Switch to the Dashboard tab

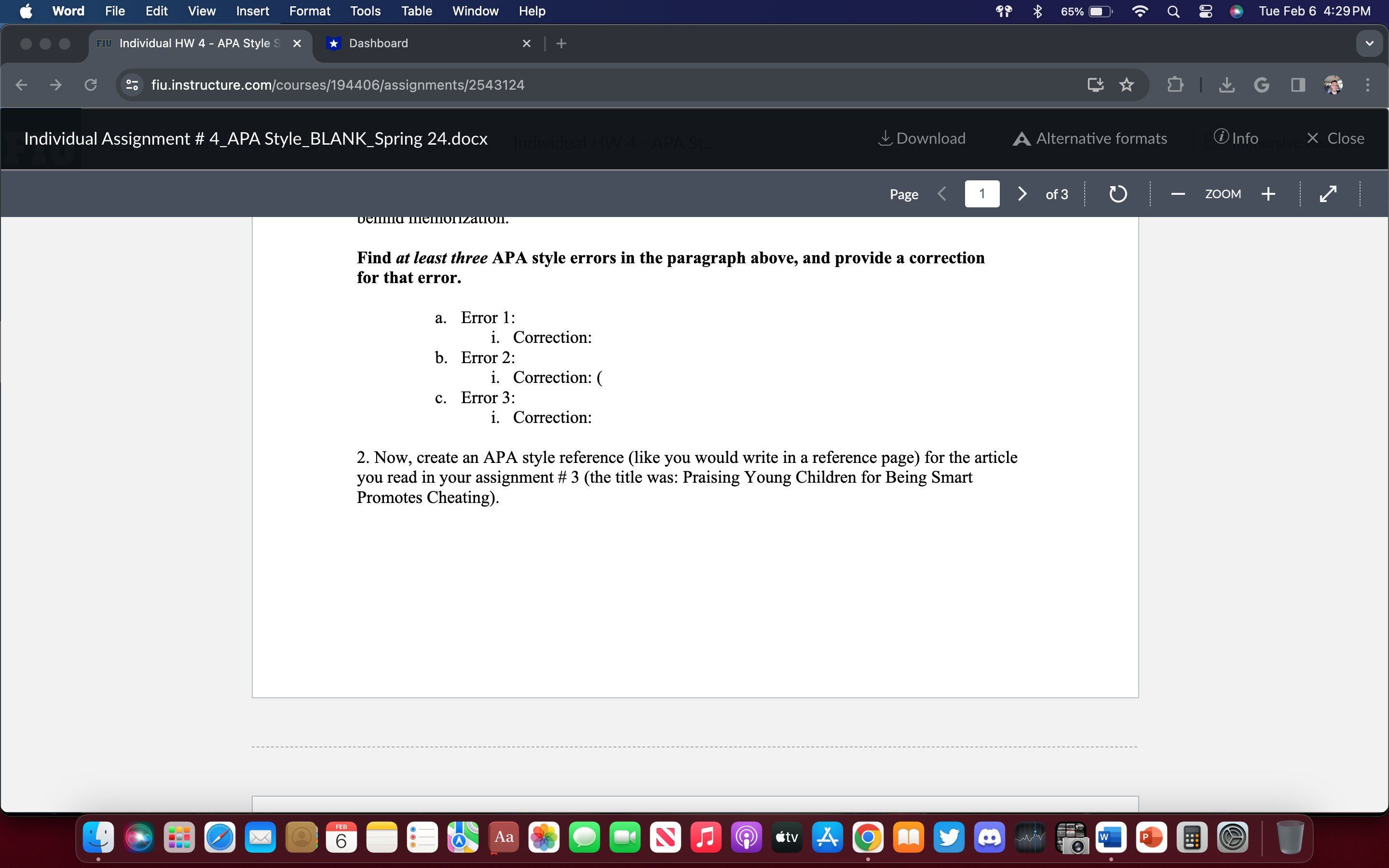pos(378,43)
